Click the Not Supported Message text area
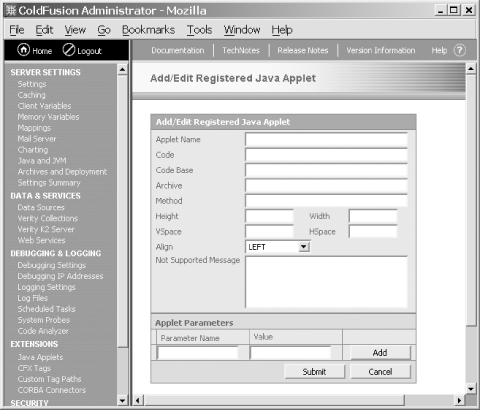This screenshot has width=481, height=410. [x=326, y=282]
